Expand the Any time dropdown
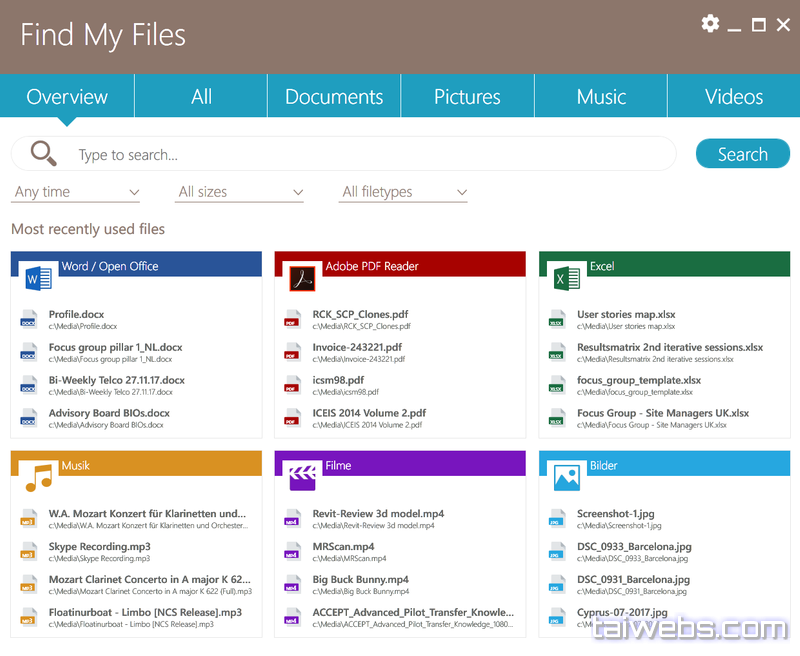The image size is (800, 656). coord(76,192)
